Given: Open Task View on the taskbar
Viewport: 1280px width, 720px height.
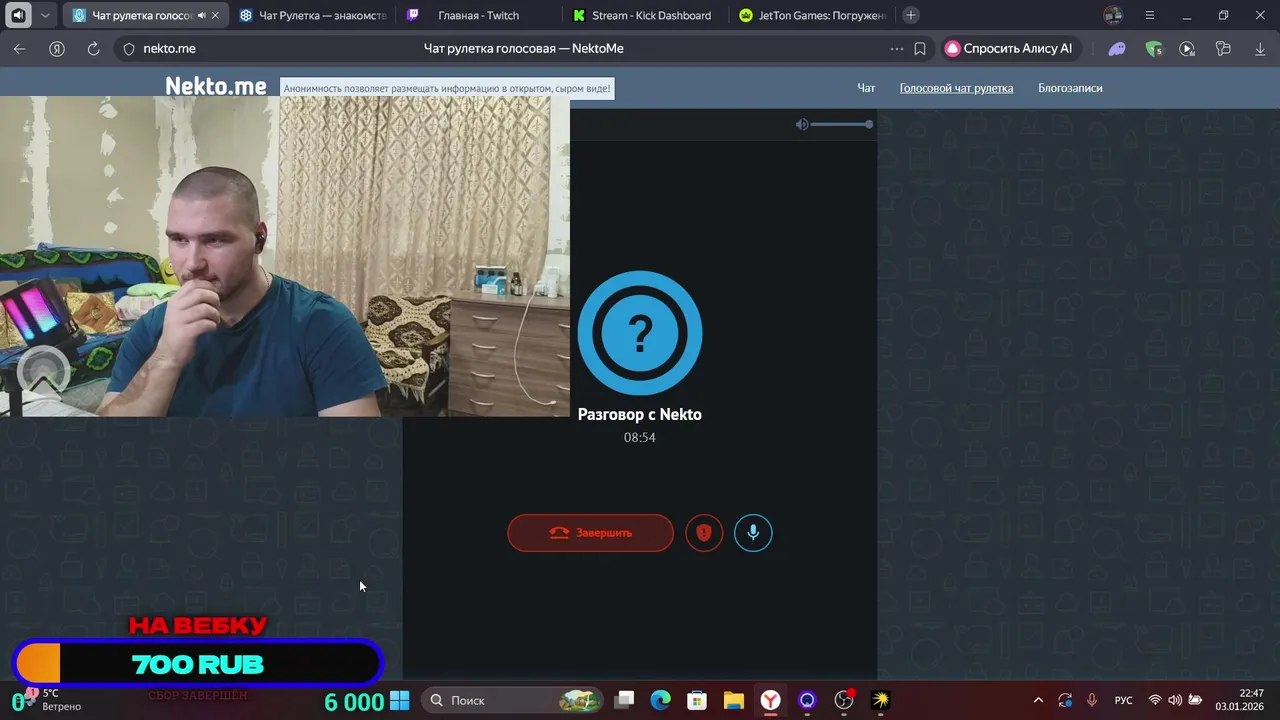Looking at the screenshot, I should 624,700.
